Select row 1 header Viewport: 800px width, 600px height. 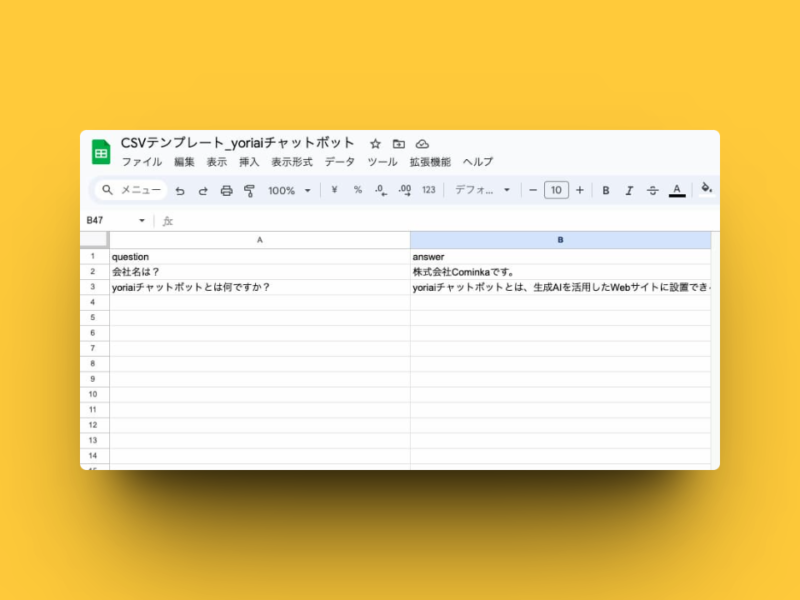[94, 256]
